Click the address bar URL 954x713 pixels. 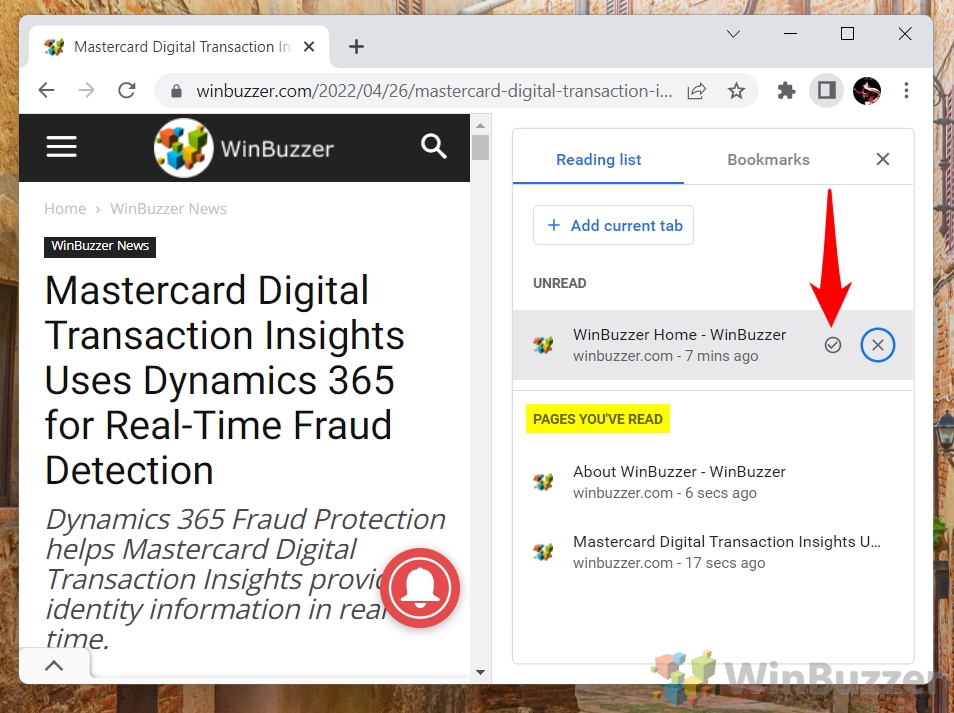tap(434, 91)
